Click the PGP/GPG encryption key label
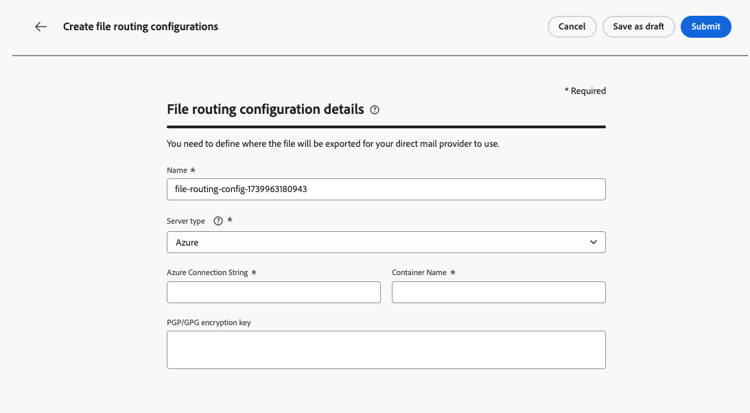 [208, 323]
